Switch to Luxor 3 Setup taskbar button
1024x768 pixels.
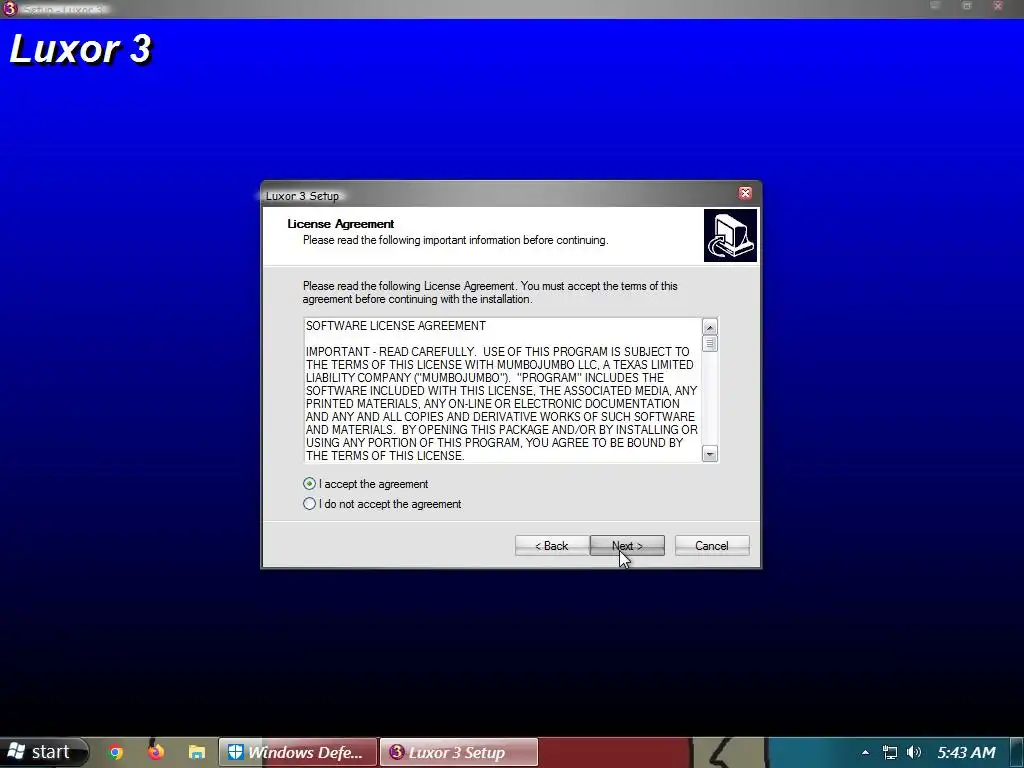[459, 752]
